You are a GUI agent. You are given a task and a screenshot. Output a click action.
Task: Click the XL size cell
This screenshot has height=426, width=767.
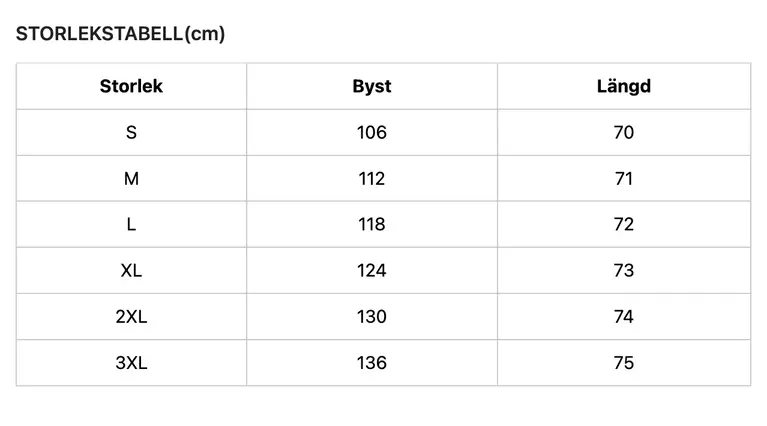[x=131, y=270]
